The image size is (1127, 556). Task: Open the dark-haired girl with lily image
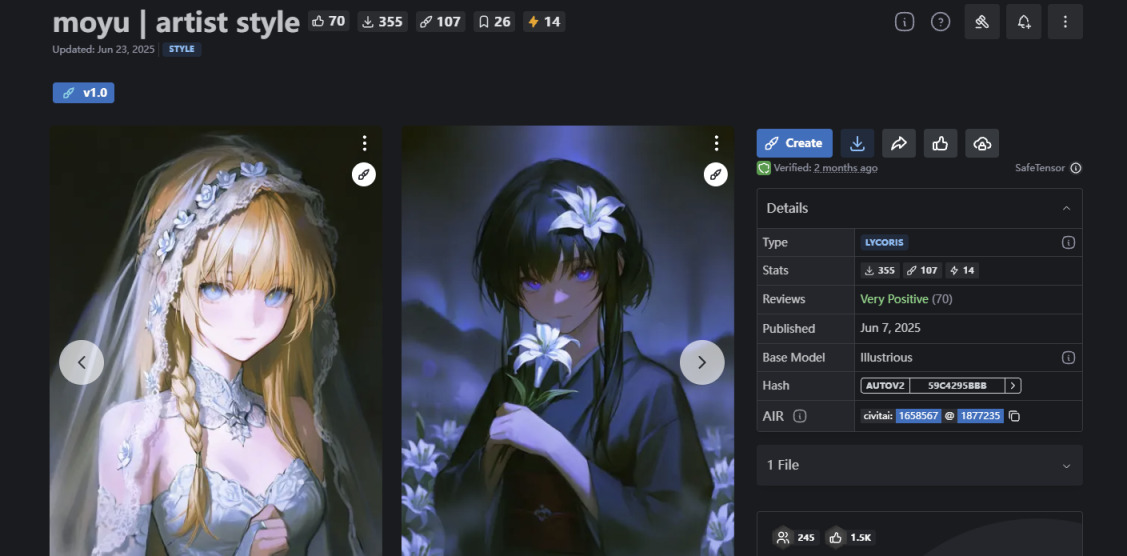568,341
